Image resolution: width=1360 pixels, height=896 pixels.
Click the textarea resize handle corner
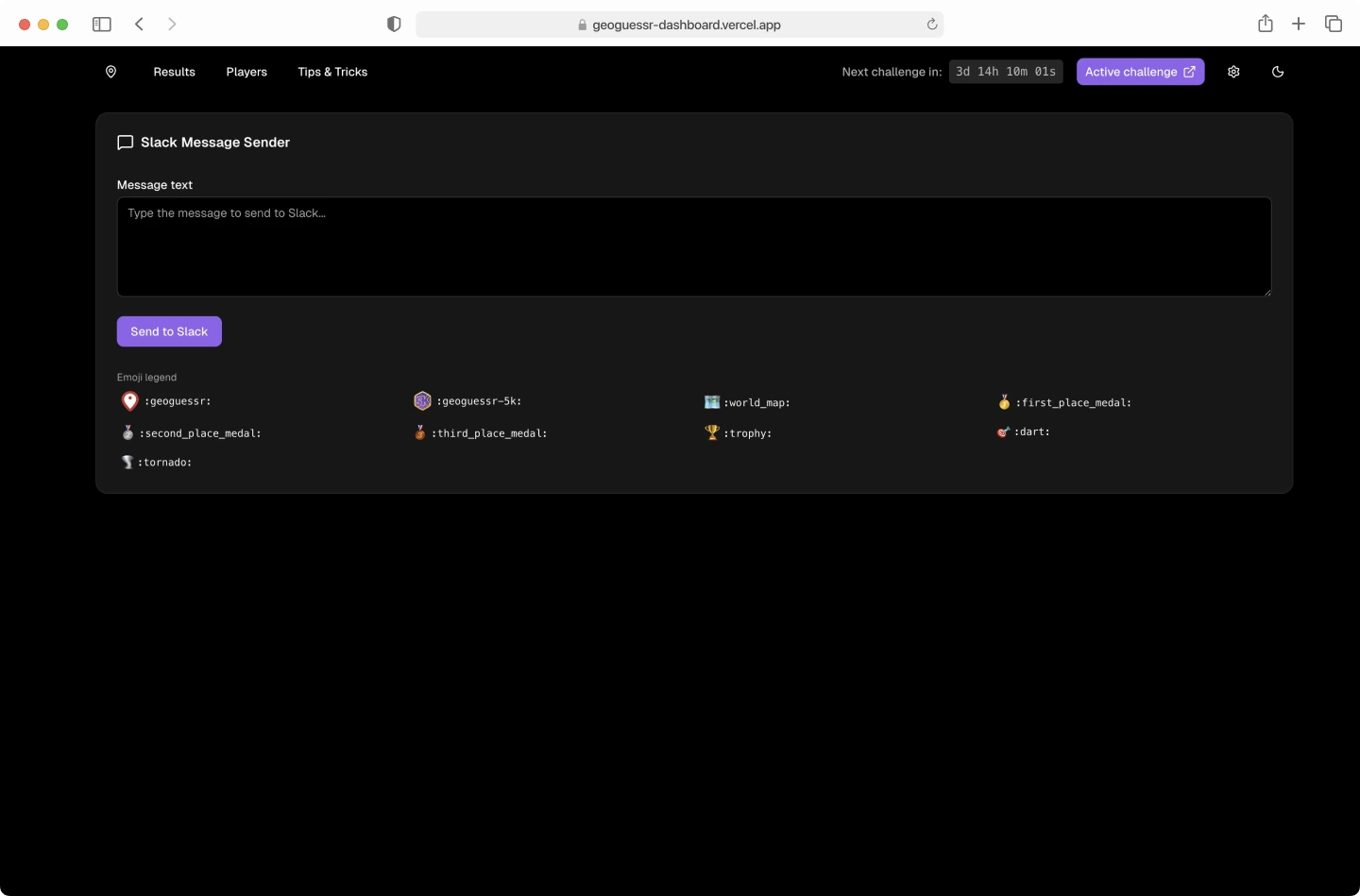tap(1266, 291)
